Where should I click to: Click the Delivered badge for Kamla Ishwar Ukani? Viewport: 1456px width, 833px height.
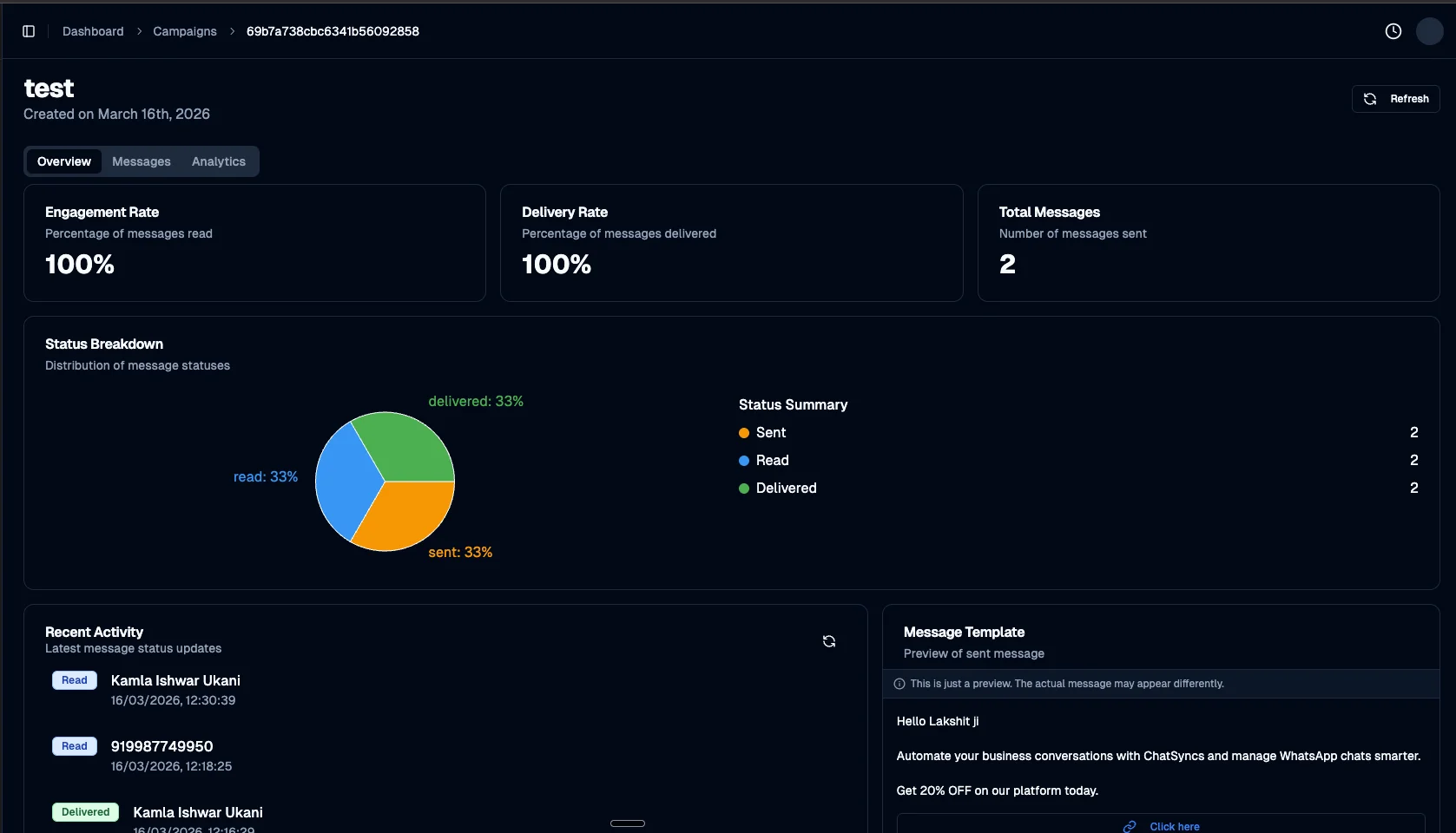[x=85, y=811]
